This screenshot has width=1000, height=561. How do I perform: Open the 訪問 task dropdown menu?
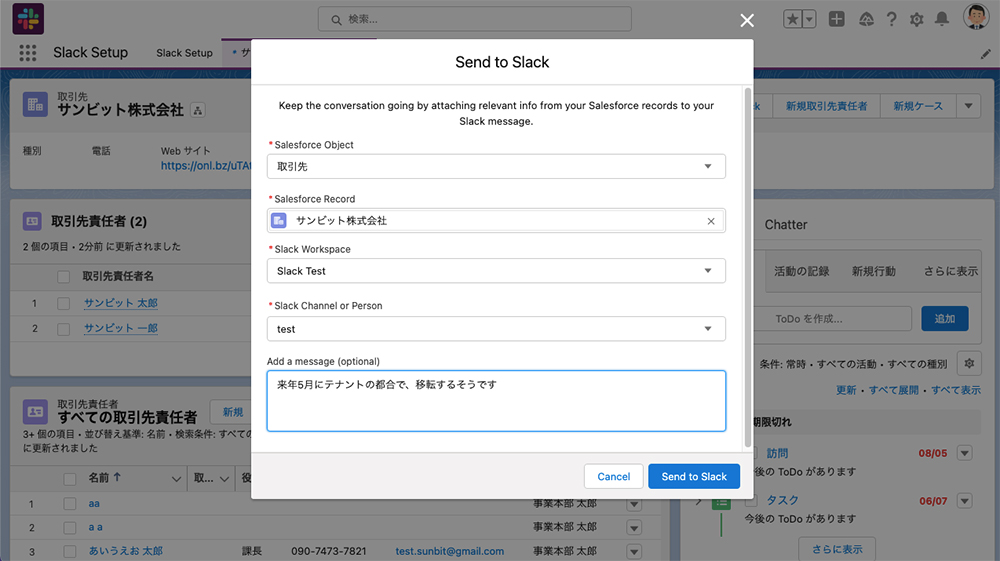pyautogui.click(x=964, y=453)
